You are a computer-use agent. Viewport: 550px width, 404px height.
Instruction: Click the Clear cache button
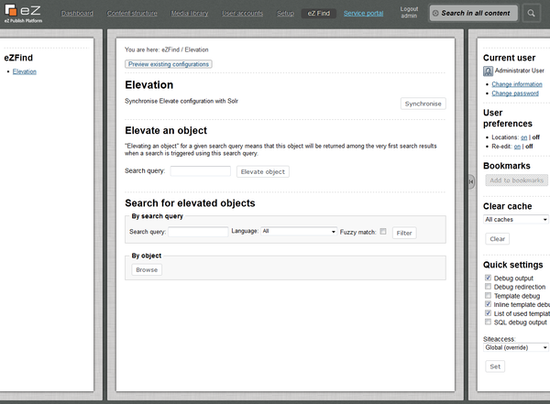tap(497, 239)
